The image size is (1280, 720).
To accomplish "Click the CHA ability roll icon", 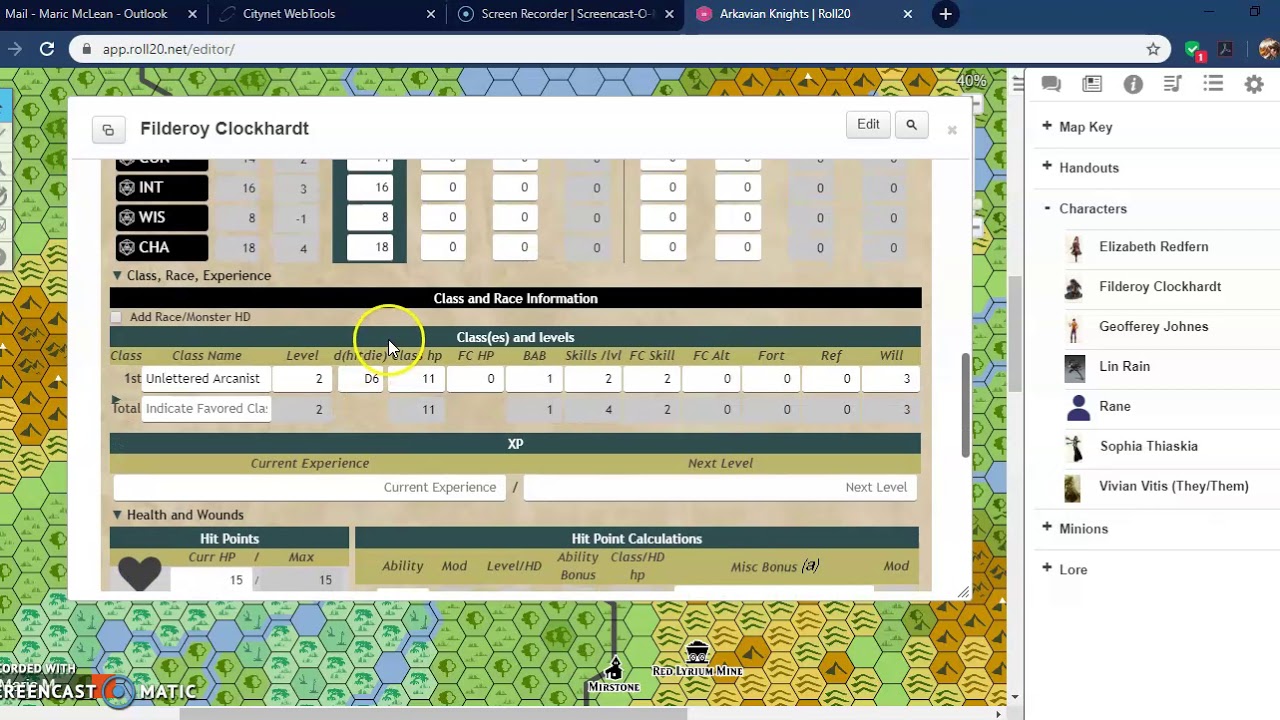I will point(127,248).
